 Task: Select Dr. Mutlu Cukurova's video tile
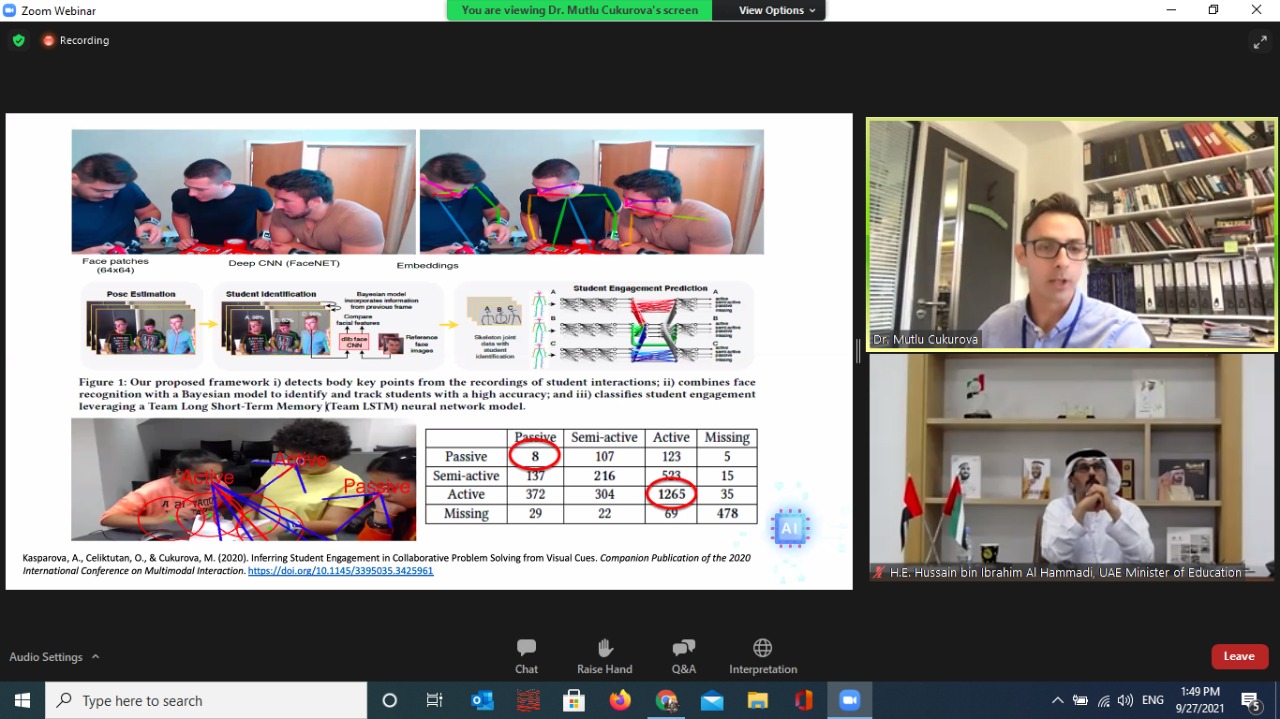(x=1071, y=235)
